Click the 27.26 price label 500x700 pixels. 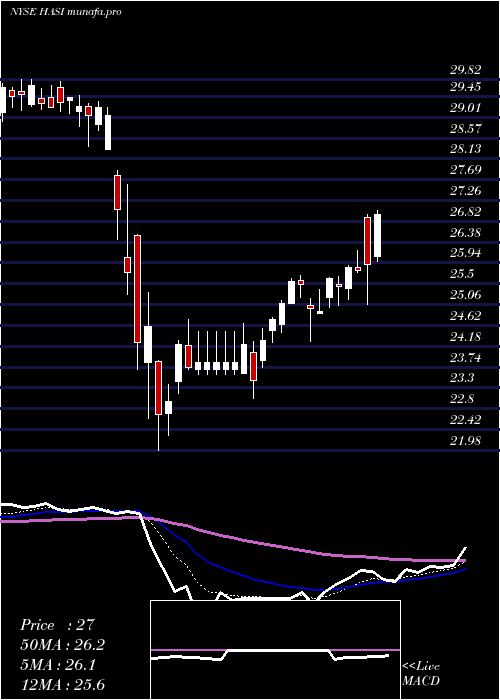point(466,191)
